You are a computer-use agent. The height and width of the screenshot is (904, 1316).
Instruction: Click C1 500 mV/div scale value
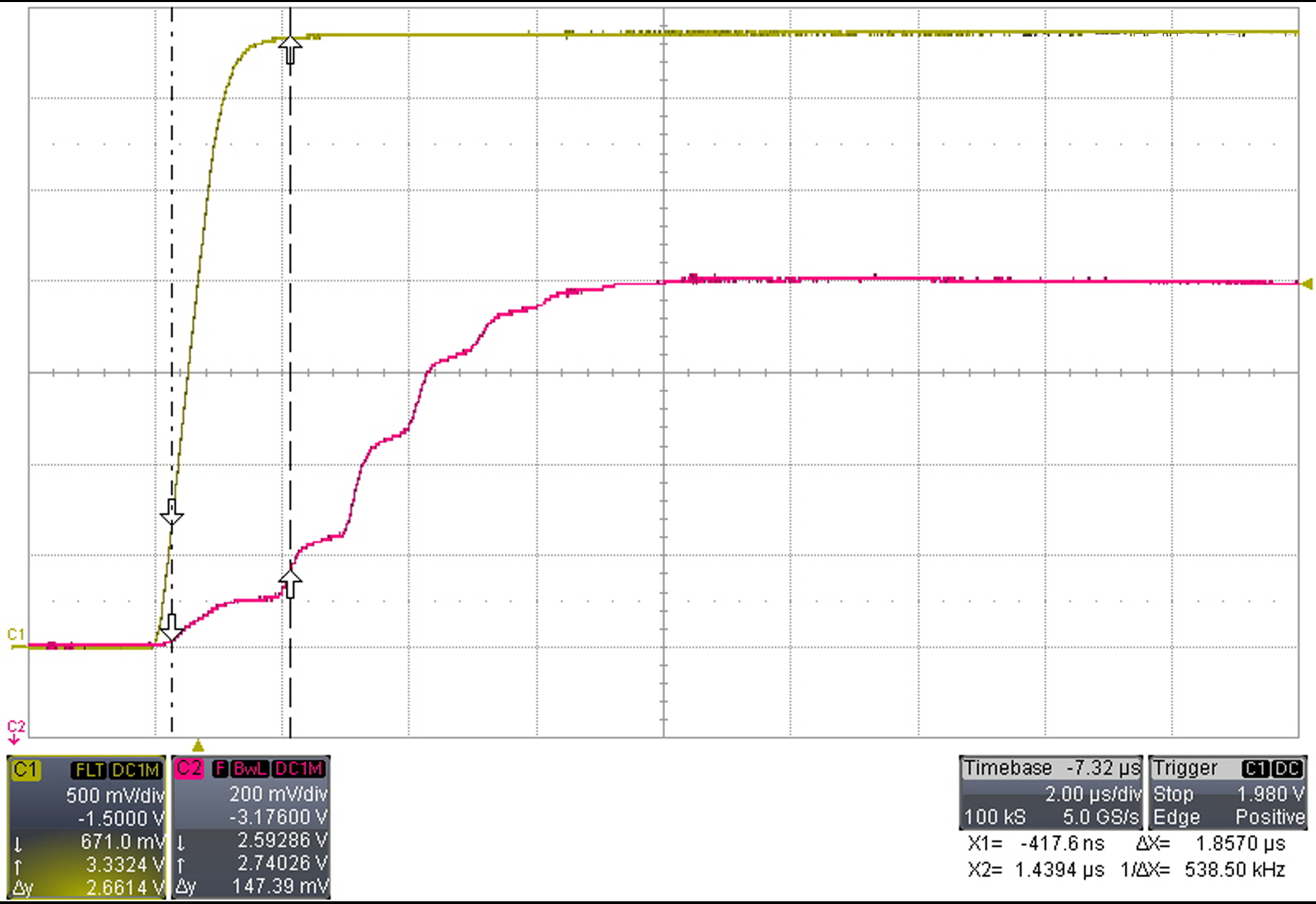pos(114,795)
